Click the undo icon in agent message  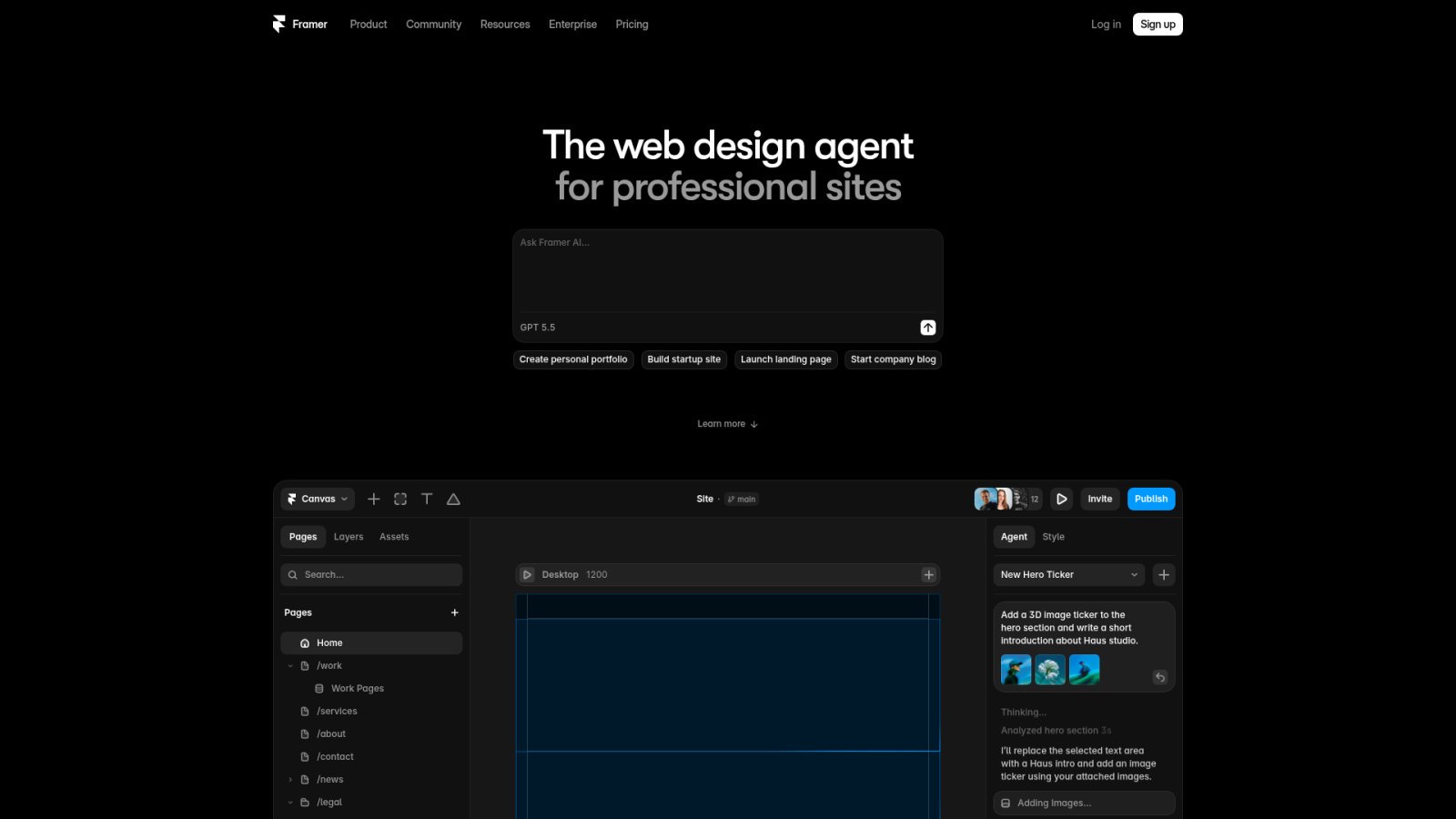[1159, 677]
